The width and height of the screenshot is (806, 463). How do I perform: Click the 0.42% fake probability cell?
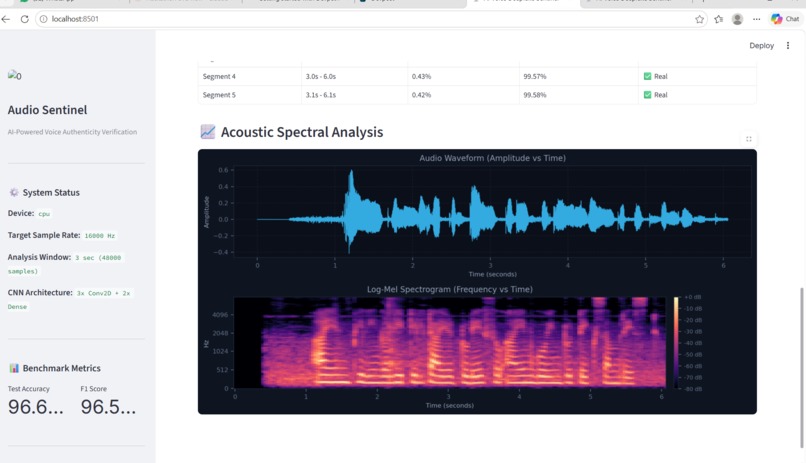point(421,95)
